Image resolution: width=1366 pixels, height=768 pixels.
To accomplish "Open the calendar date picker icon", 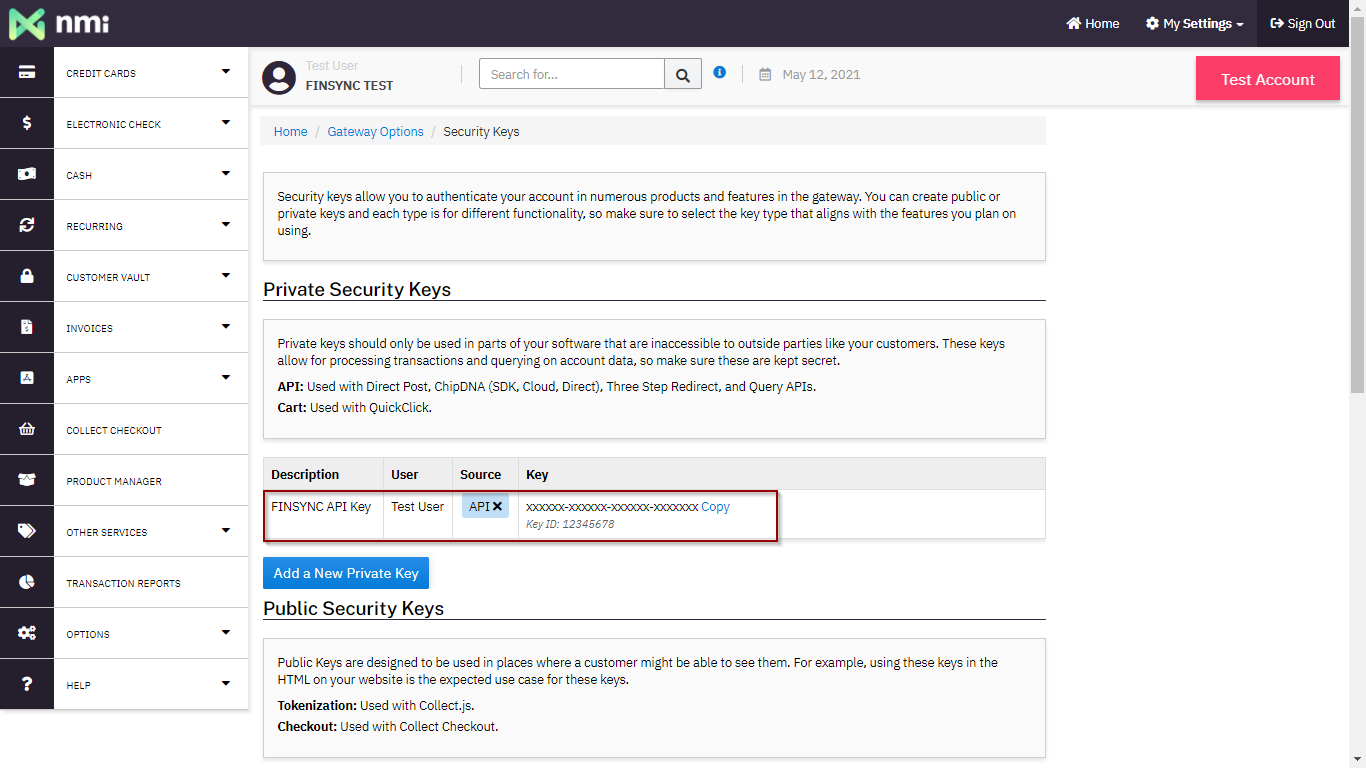I will click(764, 74).
